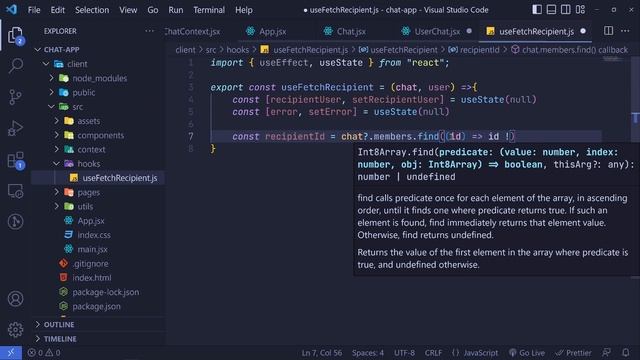Screen dimensions: 640x360
Task: Open index.css in the file tree
Action: [x=94, y=235]
